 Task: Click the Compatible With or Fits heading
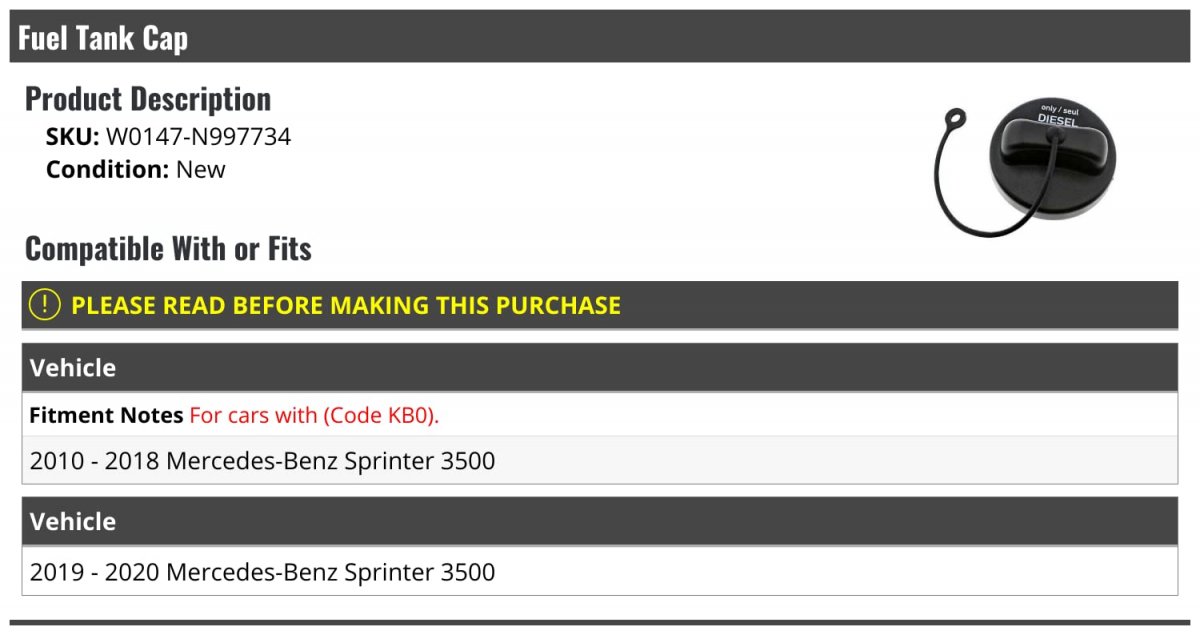coord(168,249)
